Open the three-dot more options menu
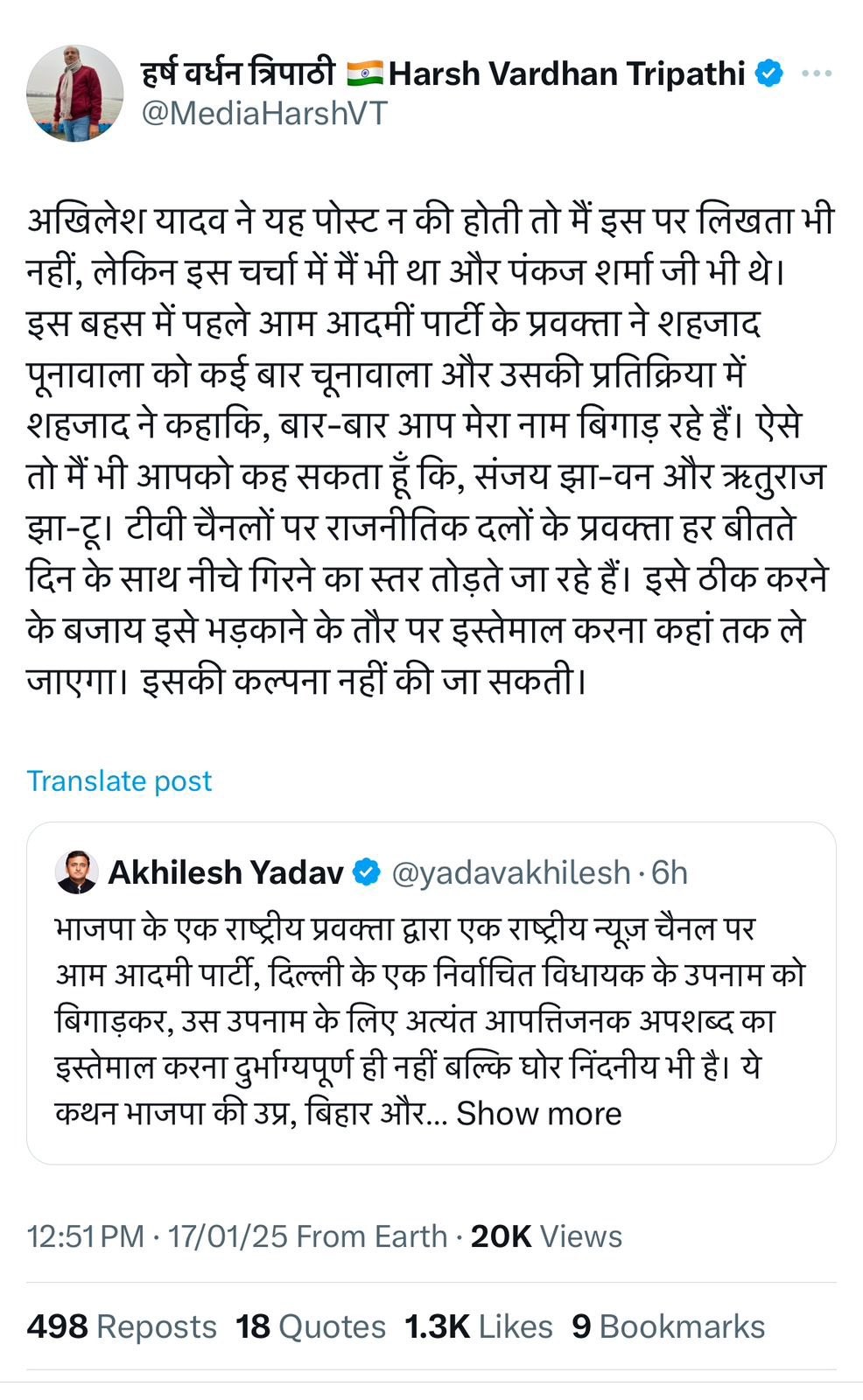This screenshot has width=863, height=1400. pos(817,73)
